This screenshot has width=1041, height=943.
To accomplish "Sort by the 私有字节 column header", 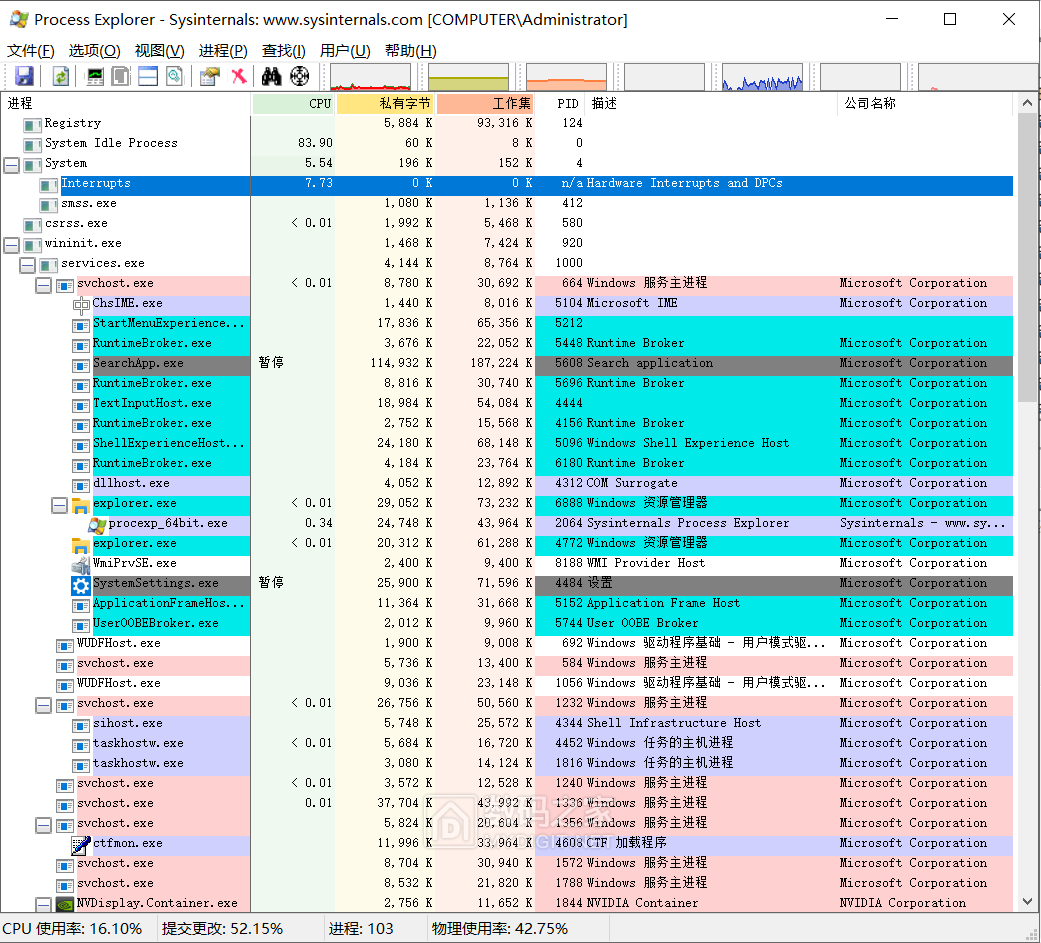I will [385, 104].
